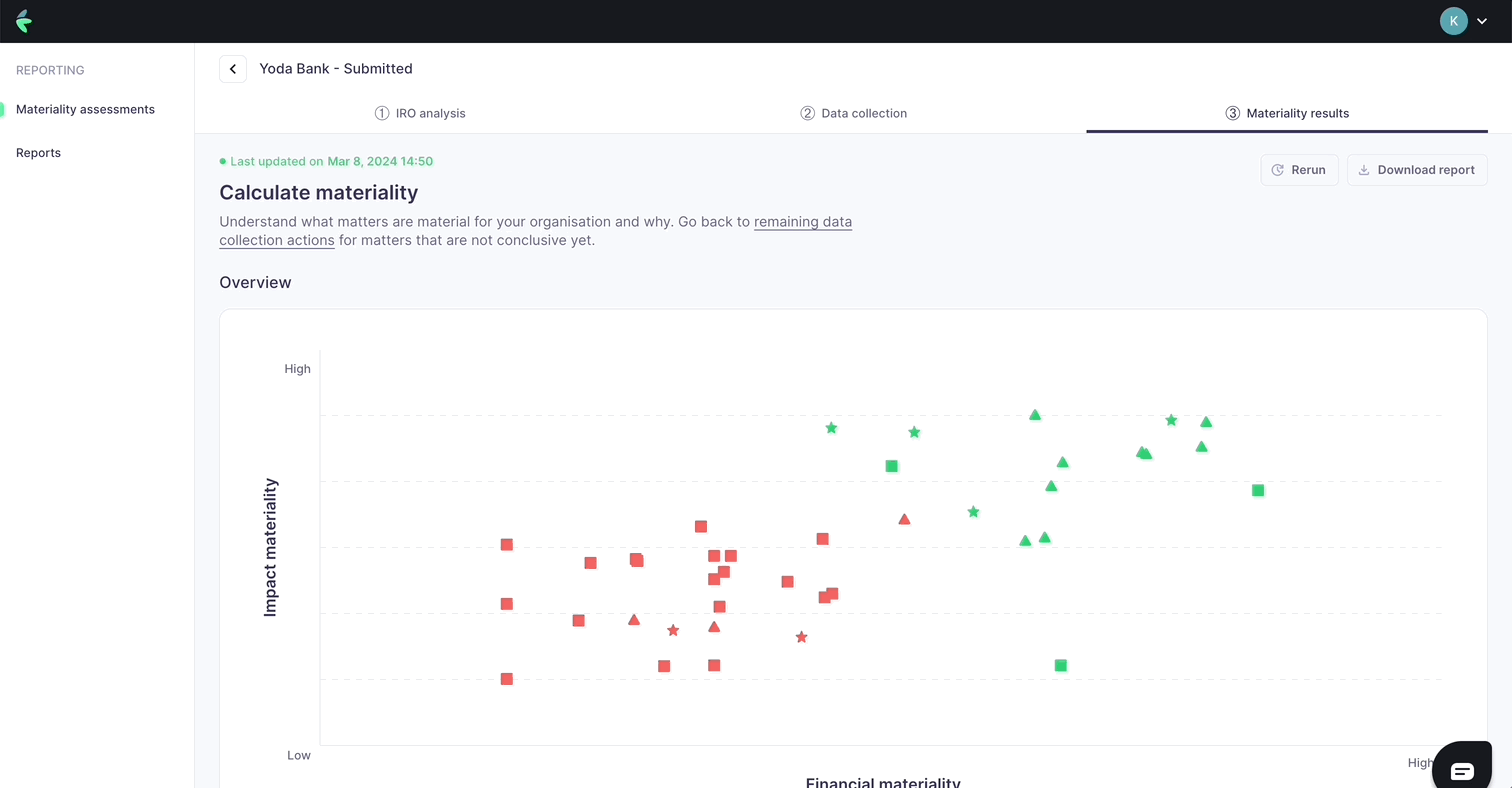The height and width of the screenshot is (788, 1512).
Task: Select the circled 1 icon for IRO analysis
Action: [381, 113]
